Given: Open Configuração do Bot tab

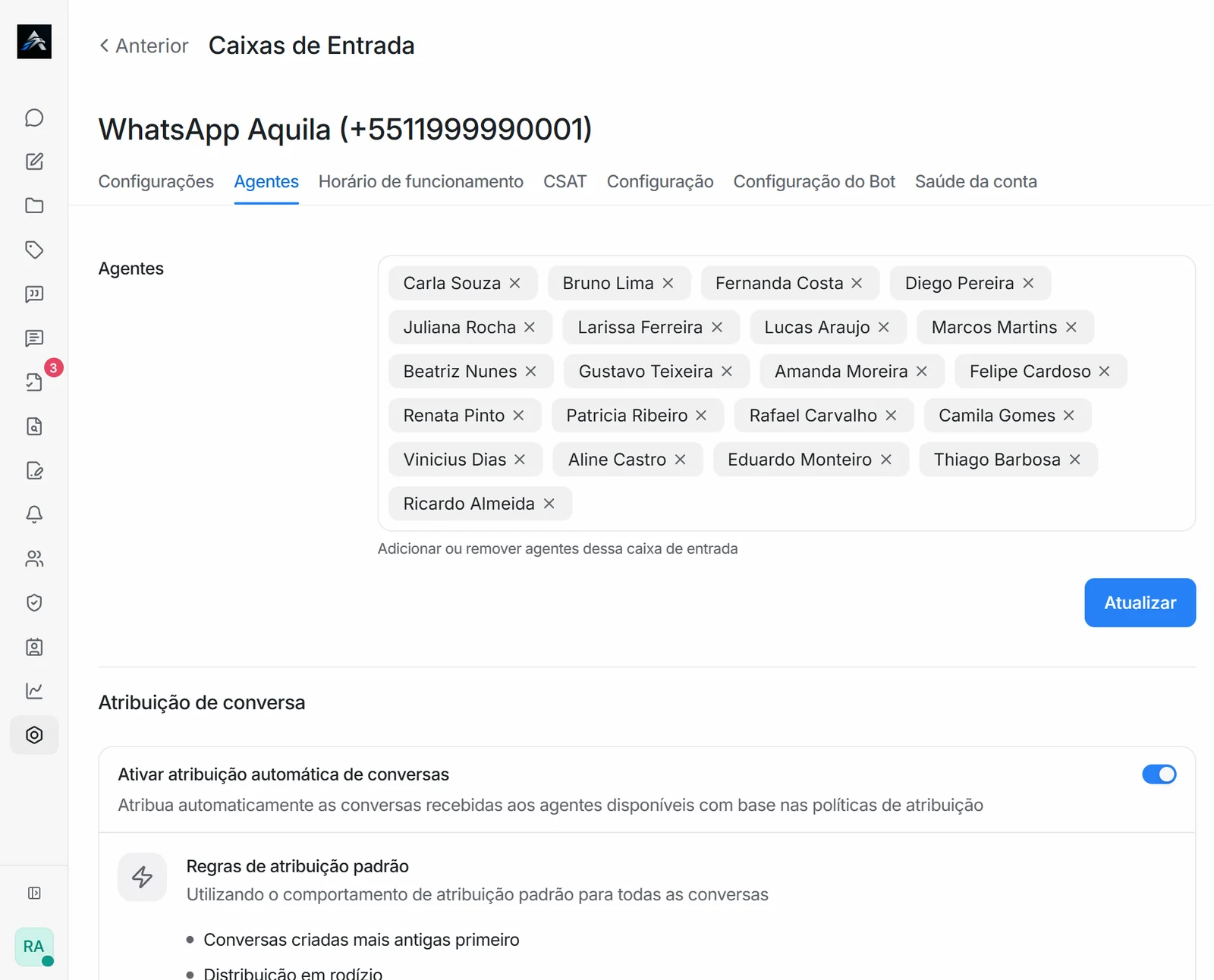Looking at the screenshot, I should [814, 181].
